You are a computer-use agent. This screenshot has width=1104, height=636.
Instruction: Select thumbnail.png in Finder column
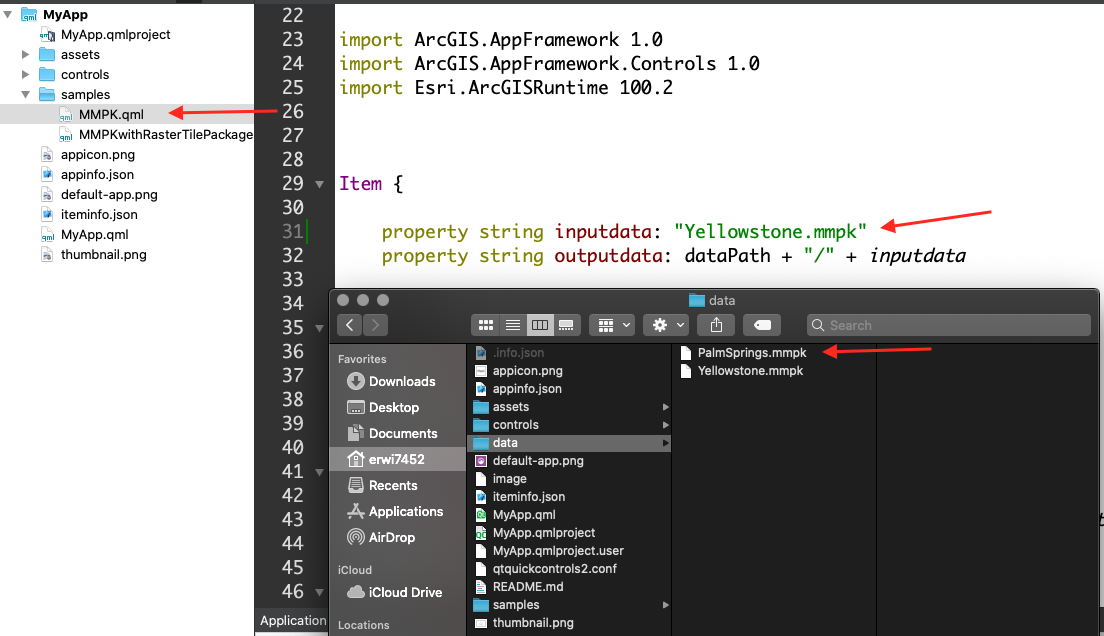click(525, 623)
